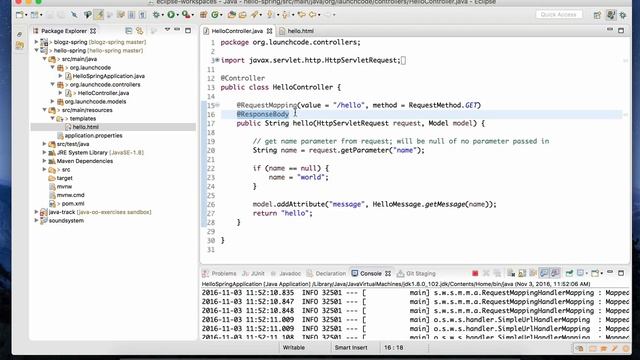Open Package Explorer view menu triangle
Viewport: 640px width, 360px height.
pos(167,29)
